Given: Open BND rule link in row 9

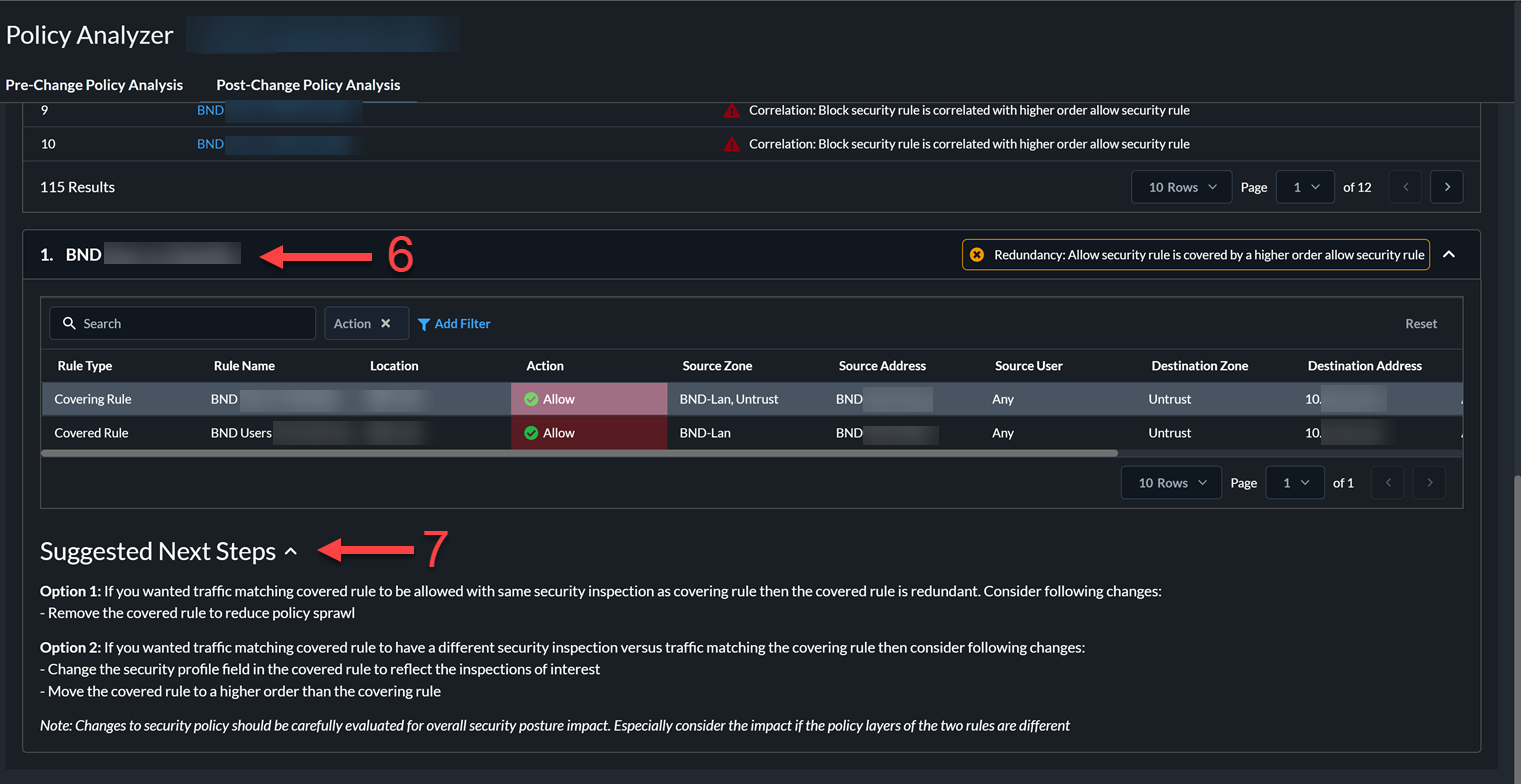Looking at the screenshot, I should click(x=210, y=111).
